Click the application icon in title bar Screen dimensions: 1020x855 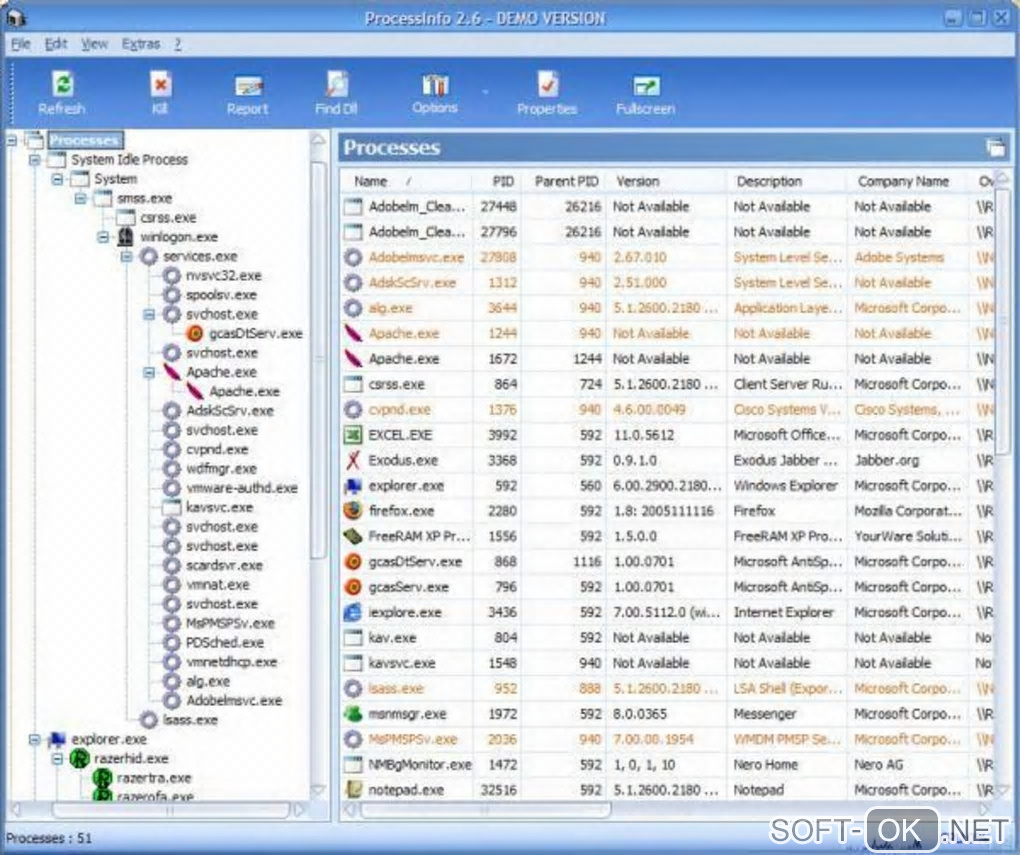click(x=16, y=18)
